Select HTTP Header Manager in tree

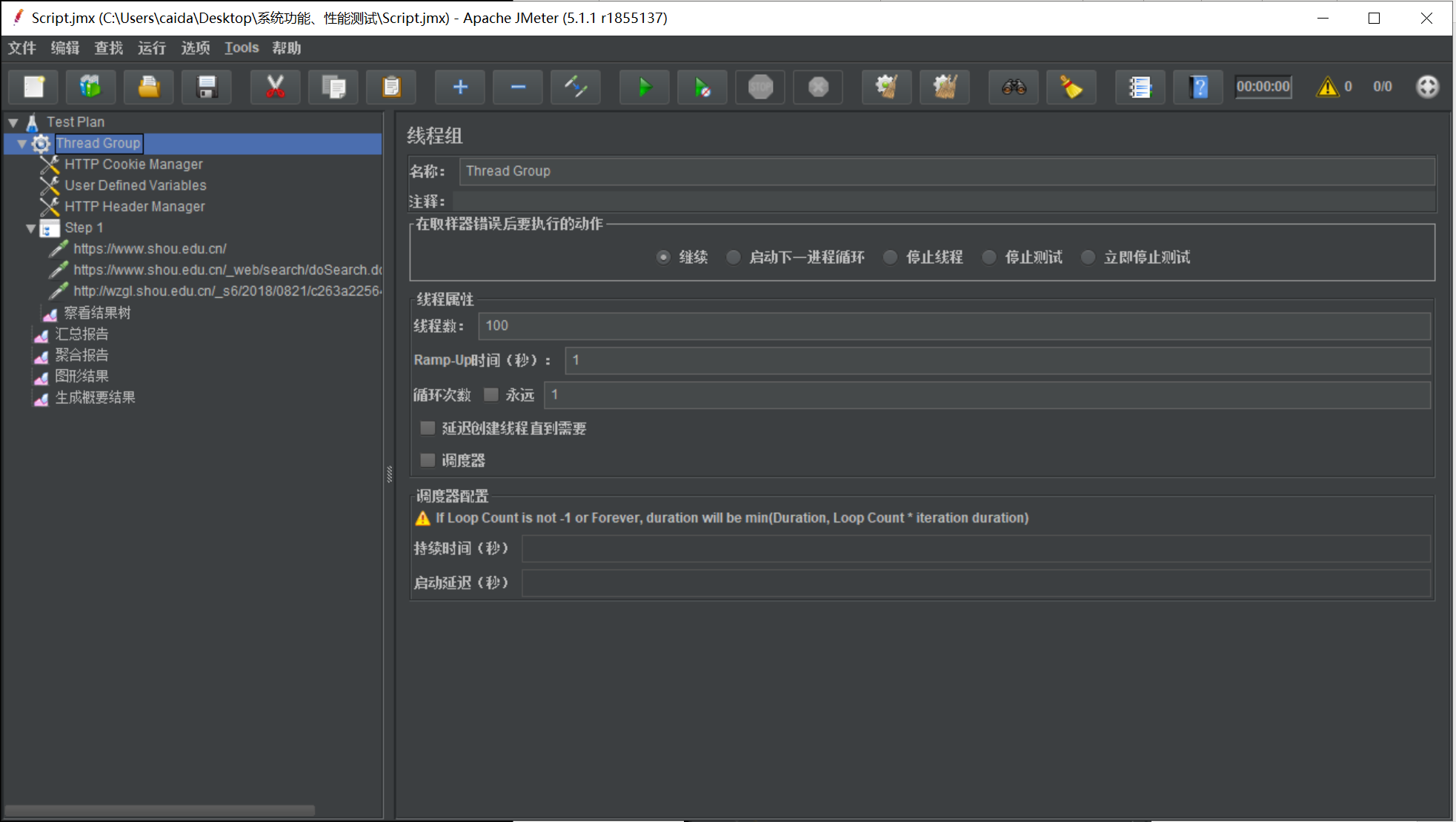[135, 207]
